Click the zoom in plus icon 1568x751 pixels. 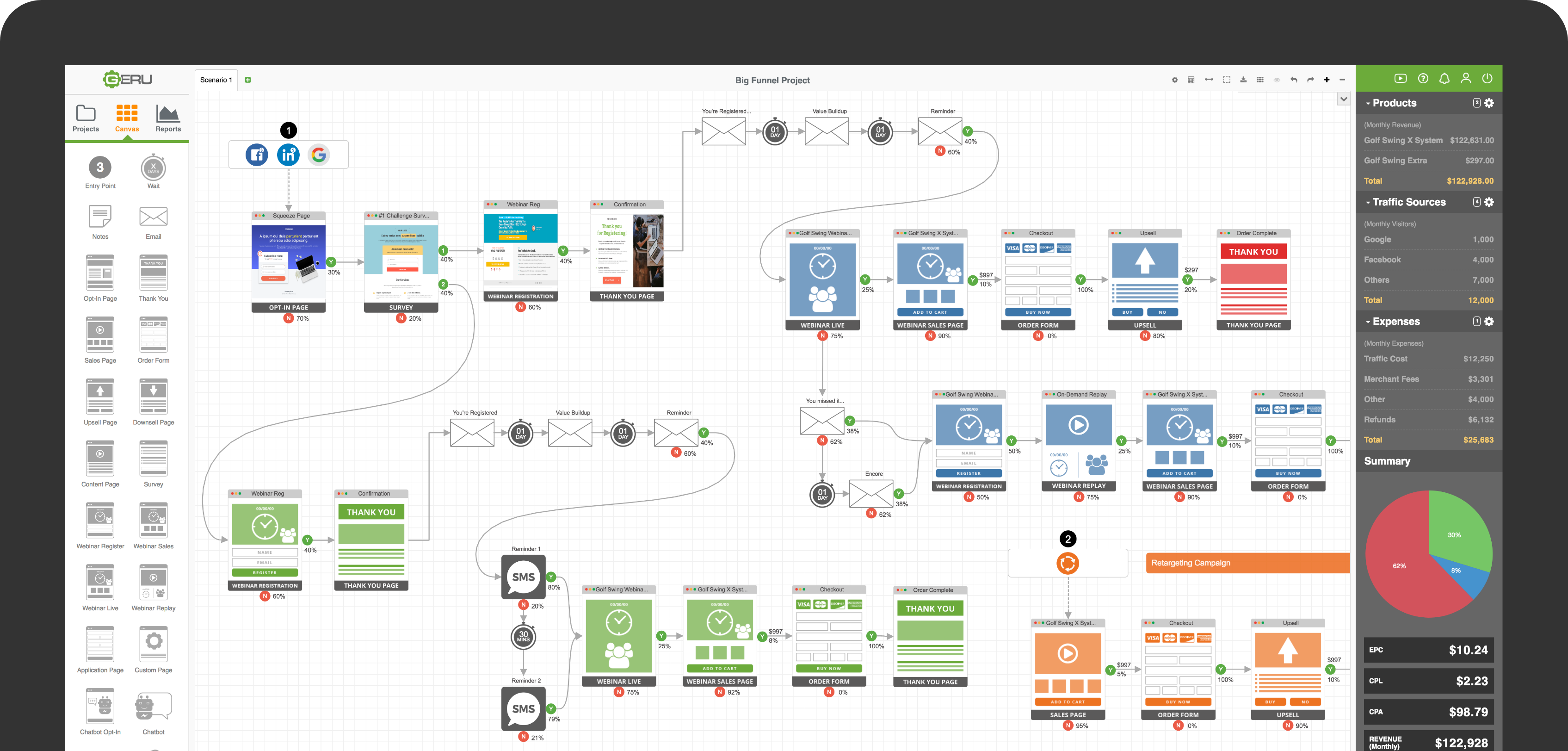1327,80
